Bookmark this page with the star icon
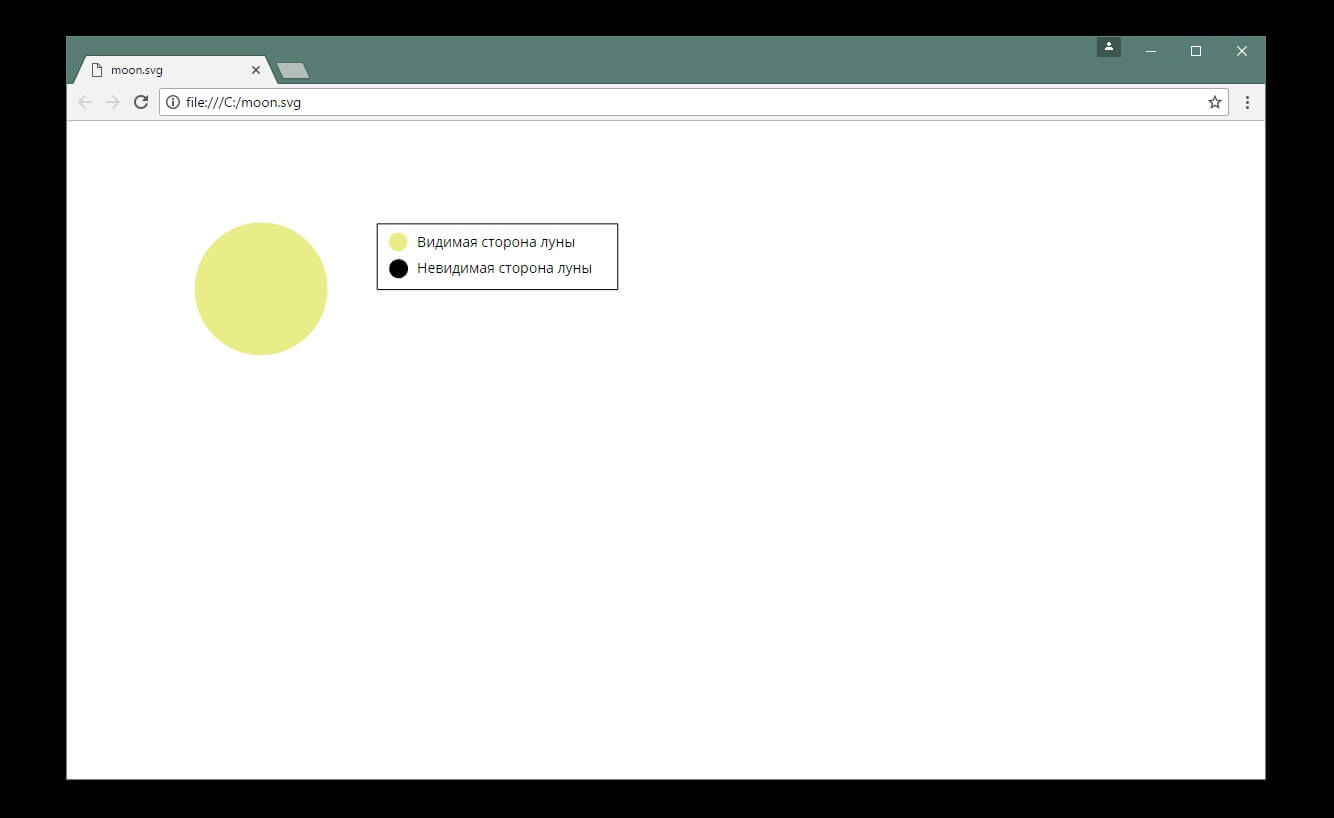 coord(1215,102)
